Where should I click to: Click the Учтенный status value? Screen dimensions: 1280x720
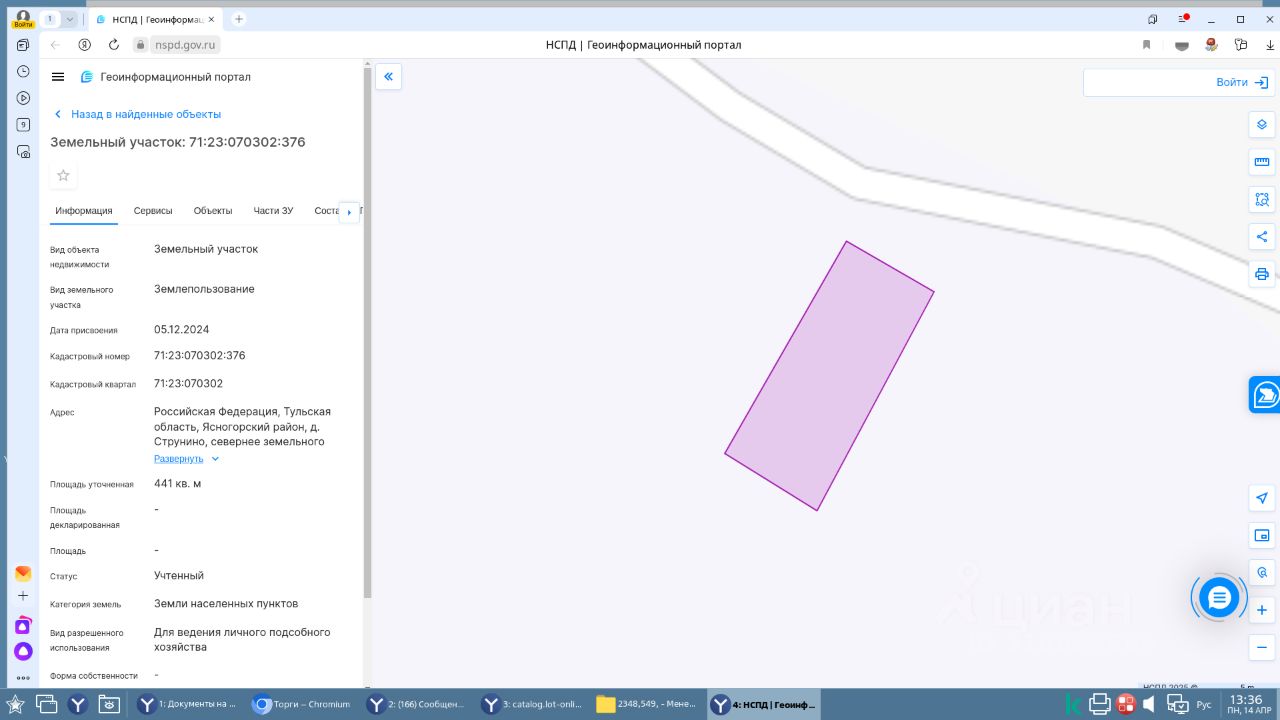(179, 576)
